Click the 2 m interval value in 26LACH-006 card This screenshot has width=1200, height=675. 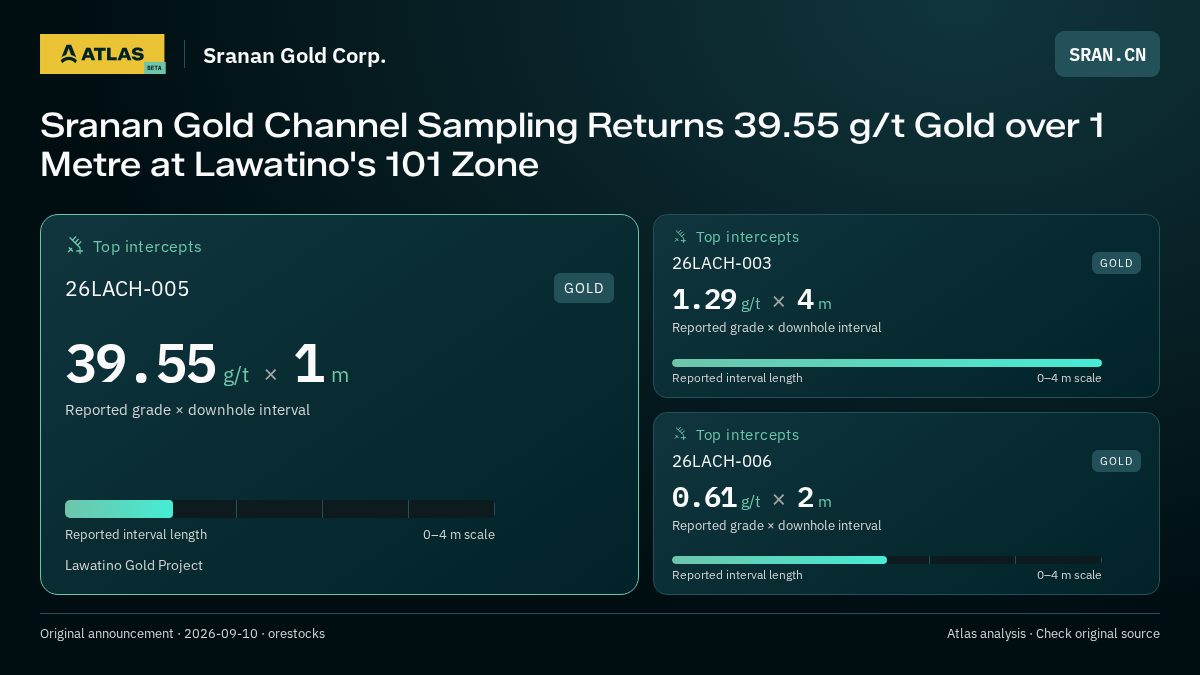(x=814, y=498)
